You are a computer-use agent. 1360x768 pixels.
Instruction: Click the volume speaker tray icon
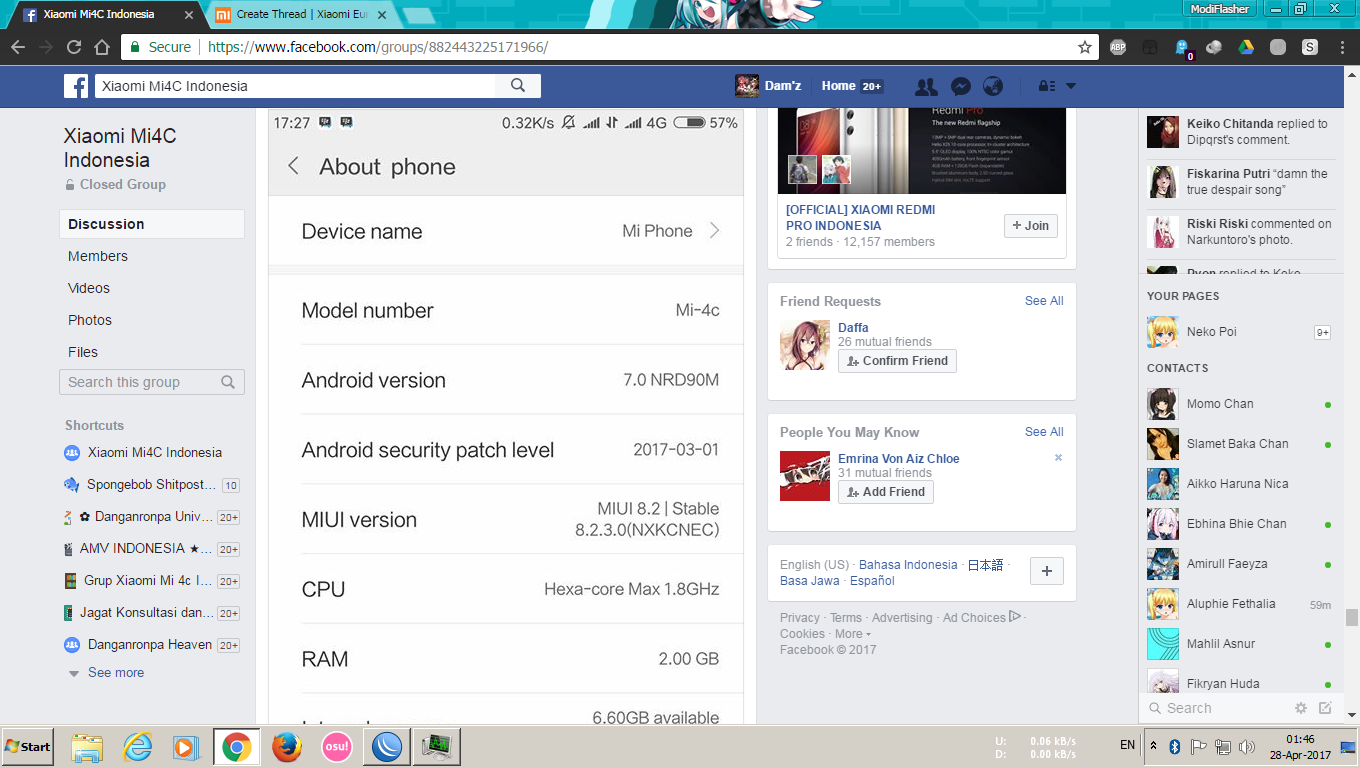(x=1246, y=747)
